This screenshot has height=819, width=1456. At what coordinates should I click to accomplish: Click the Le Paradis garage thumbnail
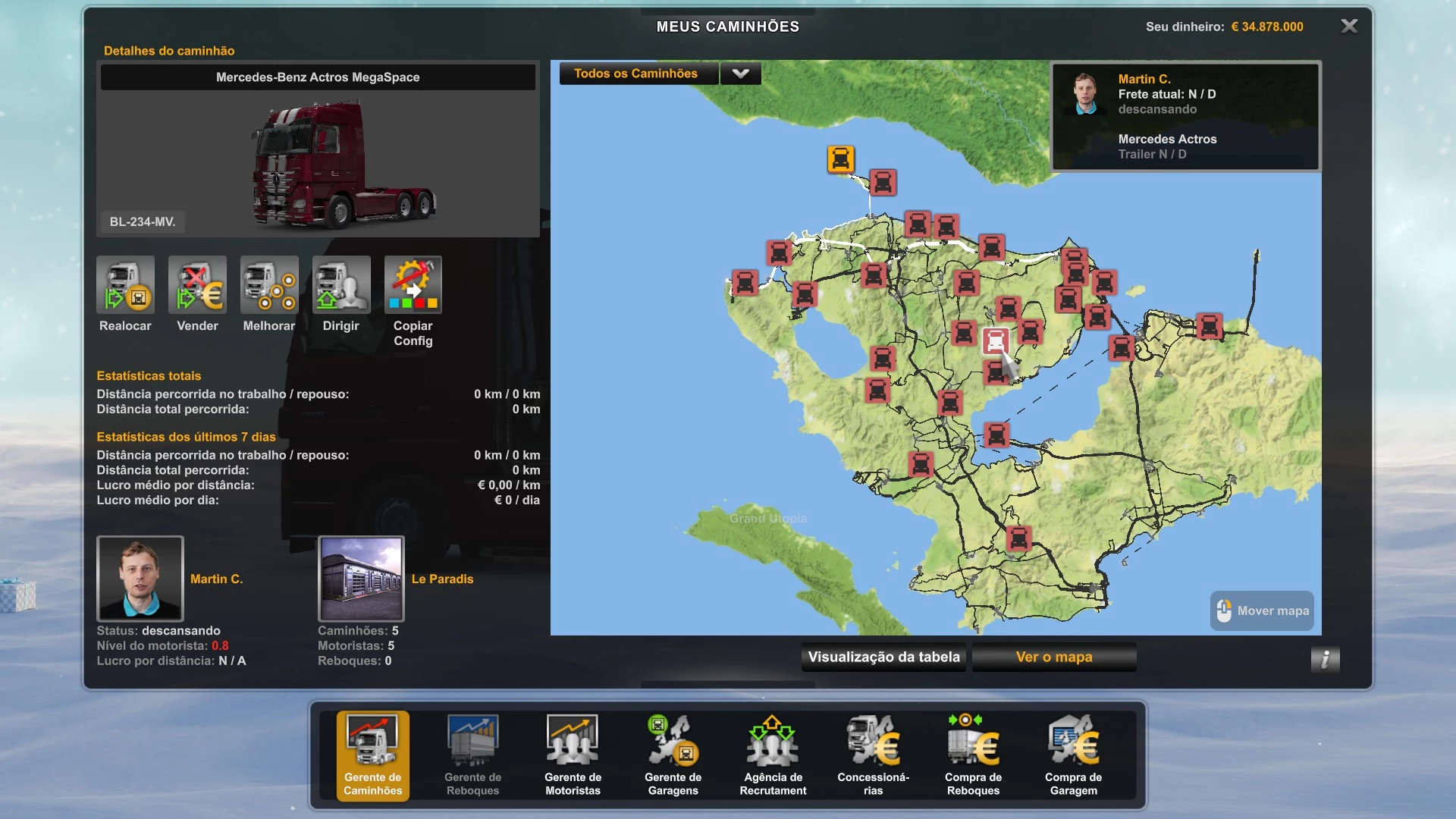pyautogui.click(x=361, y=579)
